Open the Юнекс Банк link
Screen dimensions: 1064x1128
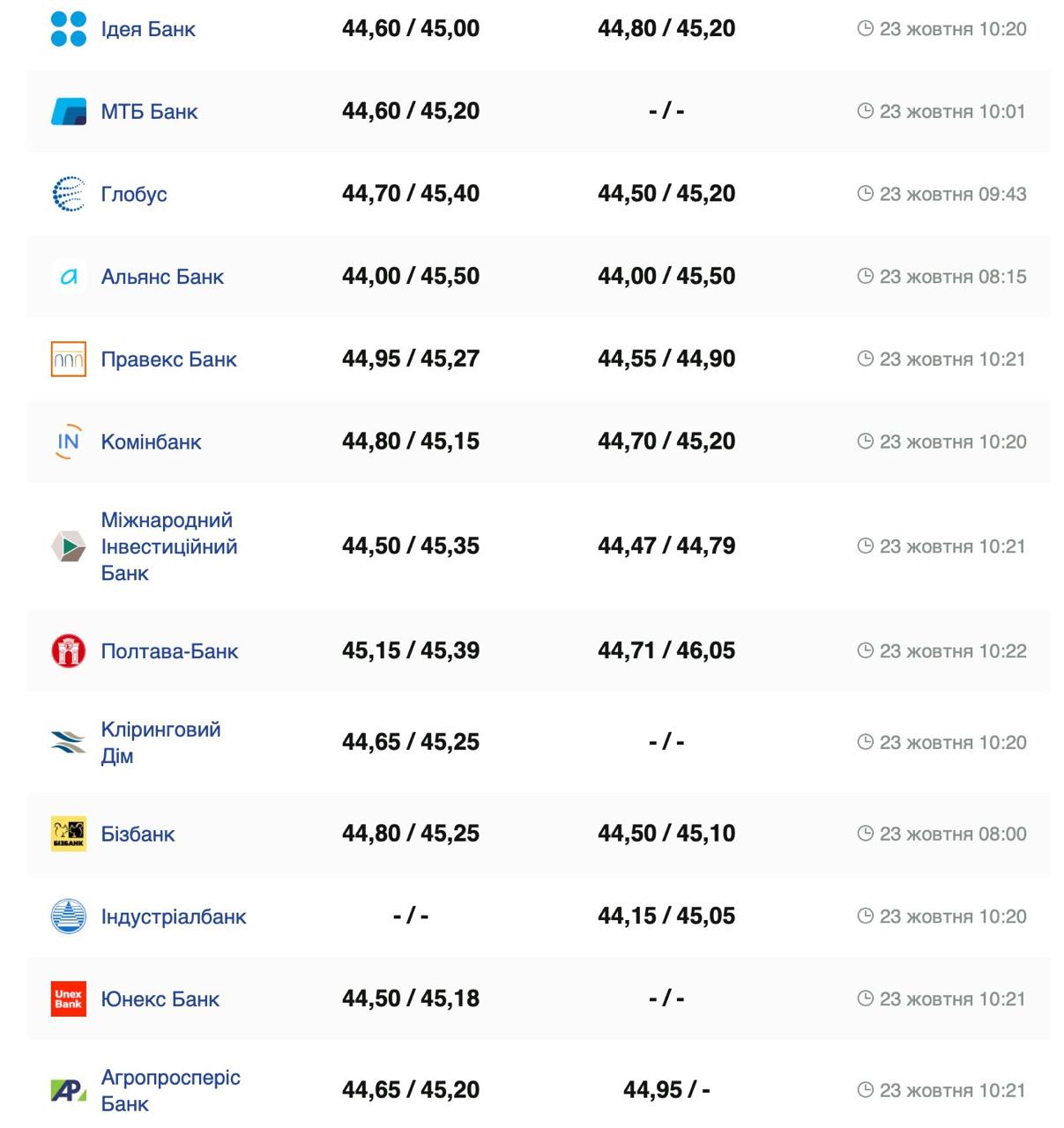pyautogui.click(x=160, y=999)
